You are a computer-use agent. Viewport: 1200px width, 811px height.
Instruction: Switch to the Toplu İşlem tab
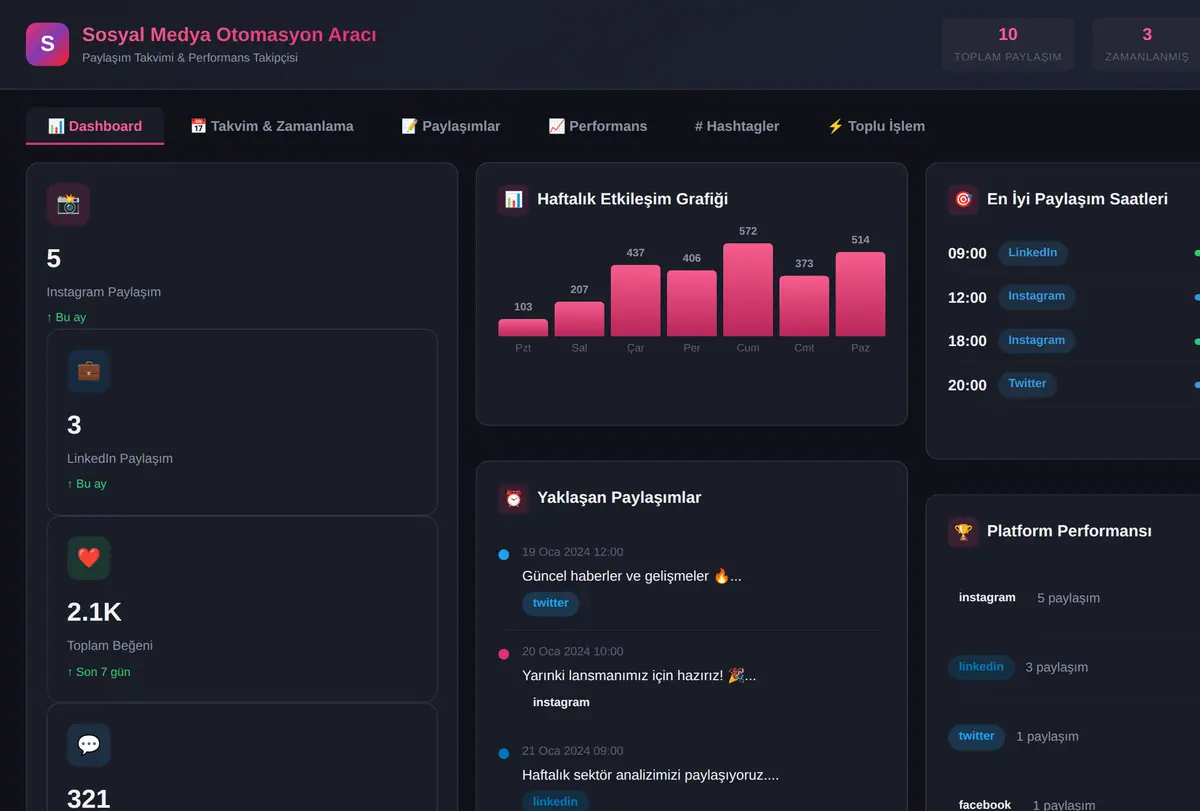[876, 126]
